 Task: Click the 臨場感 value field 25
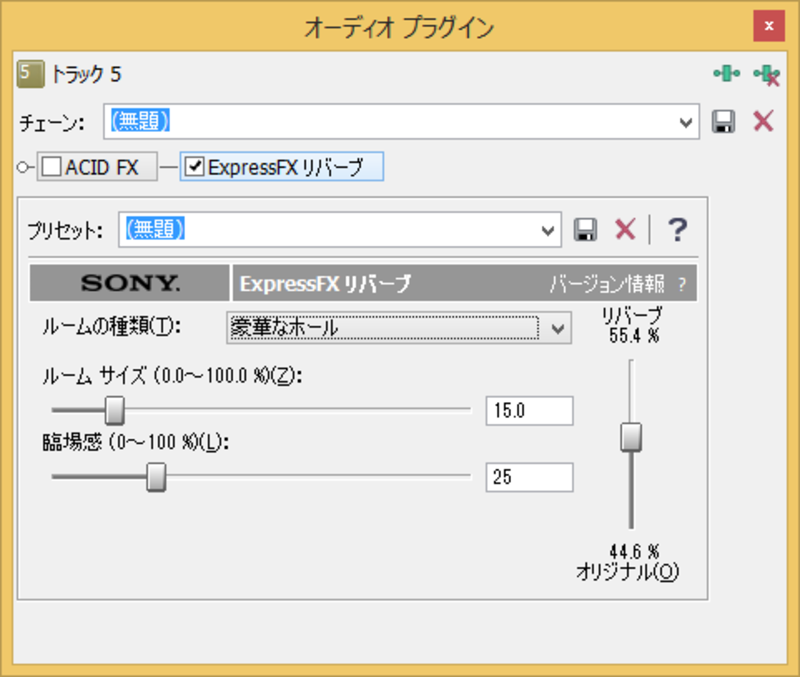(x=530, y=478)
